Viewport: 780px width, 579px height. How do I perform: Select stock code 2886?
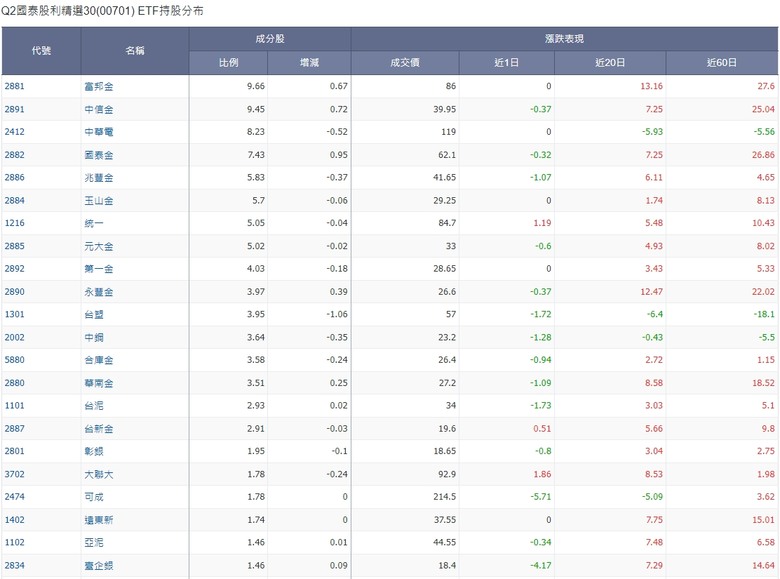[14, 178]
